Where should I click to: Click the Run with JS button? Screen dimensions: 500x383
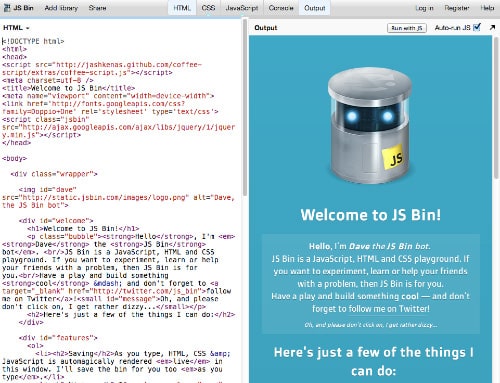click(407, 28)
